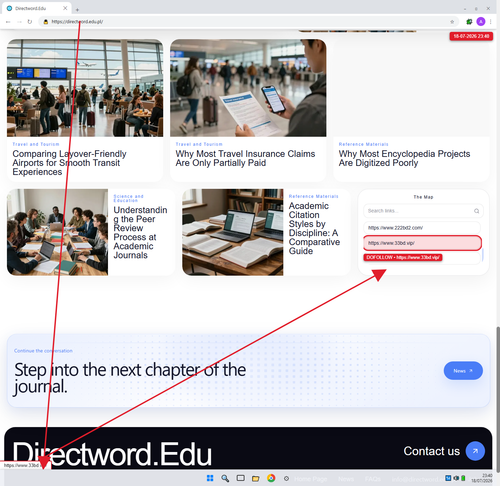This screenshot has height=486, width=500.
Task: Click Continue the conversation label
Action: [43, 351]
